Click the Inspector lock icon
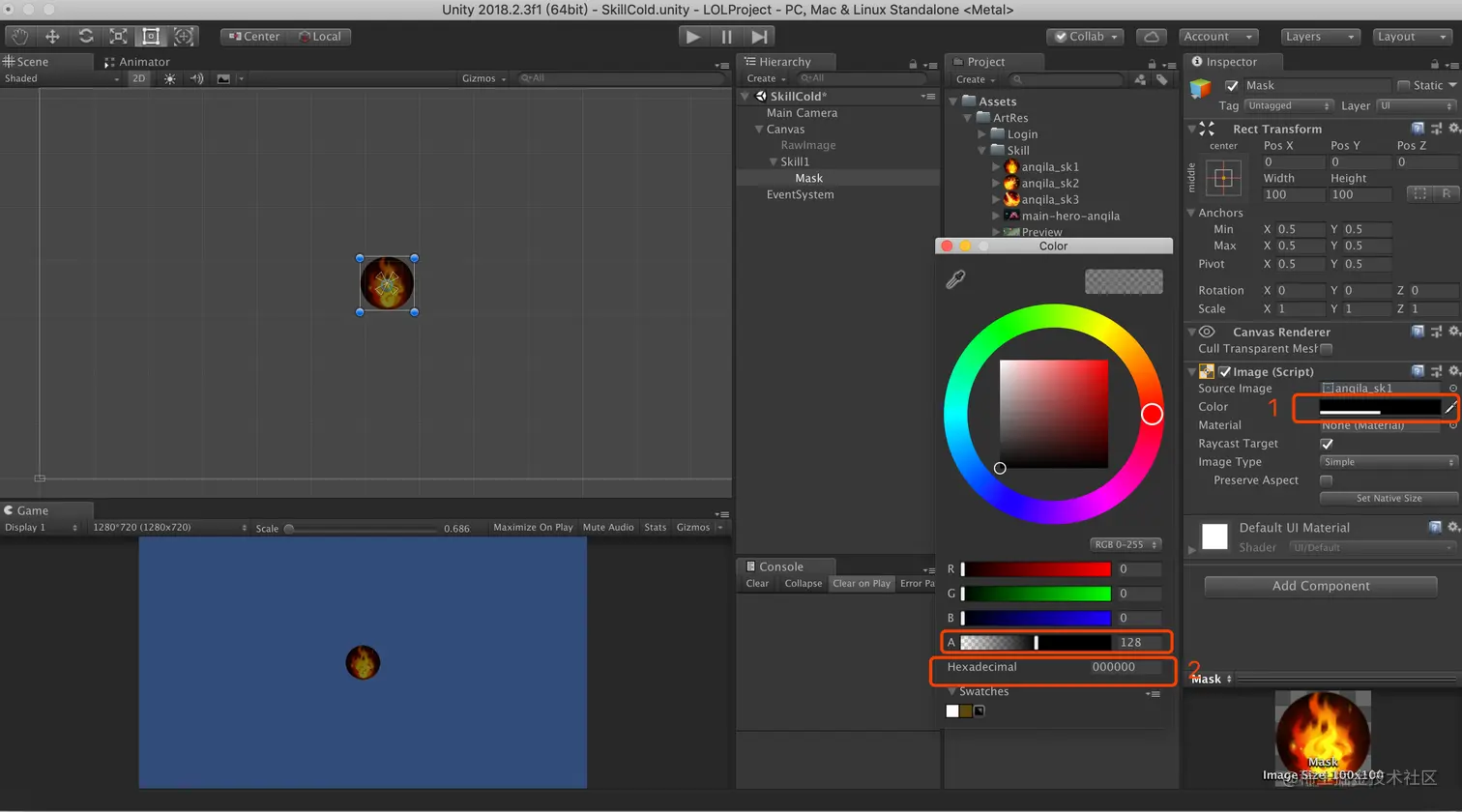 point(1434,64)
